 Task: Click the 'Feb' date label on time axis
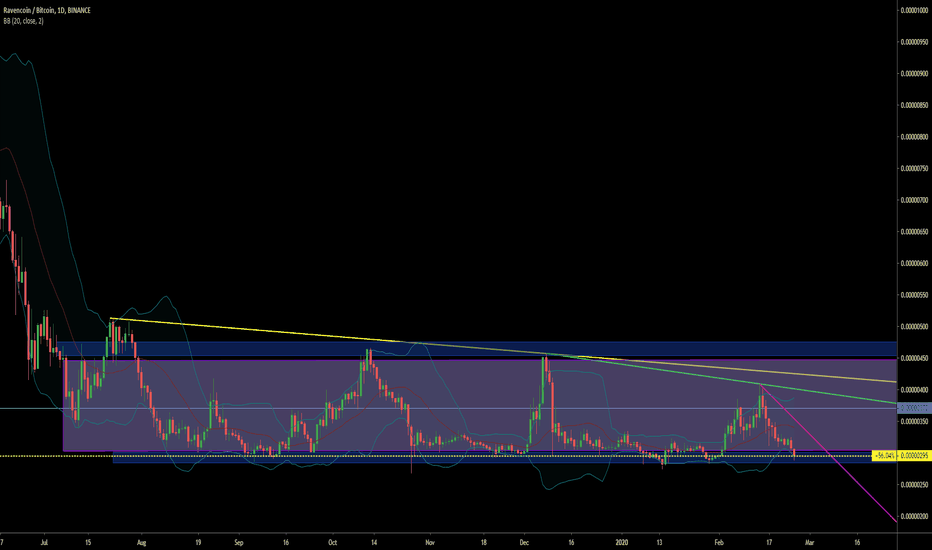click(x=719, y=542)
